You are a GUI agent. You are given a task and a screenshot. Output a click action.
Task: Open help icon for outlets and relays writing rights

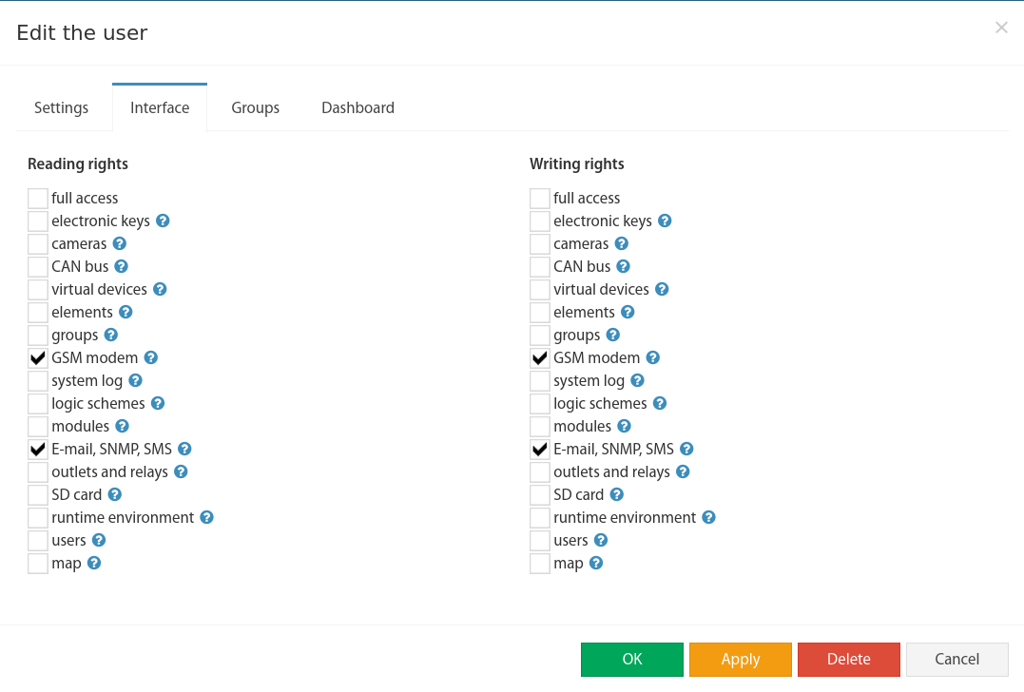point(682,472)
